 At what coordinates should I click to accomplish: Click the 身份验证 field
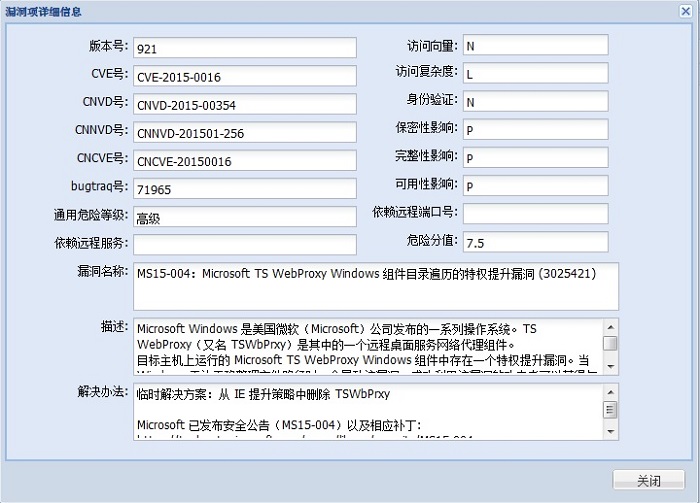tap(535, 101)
